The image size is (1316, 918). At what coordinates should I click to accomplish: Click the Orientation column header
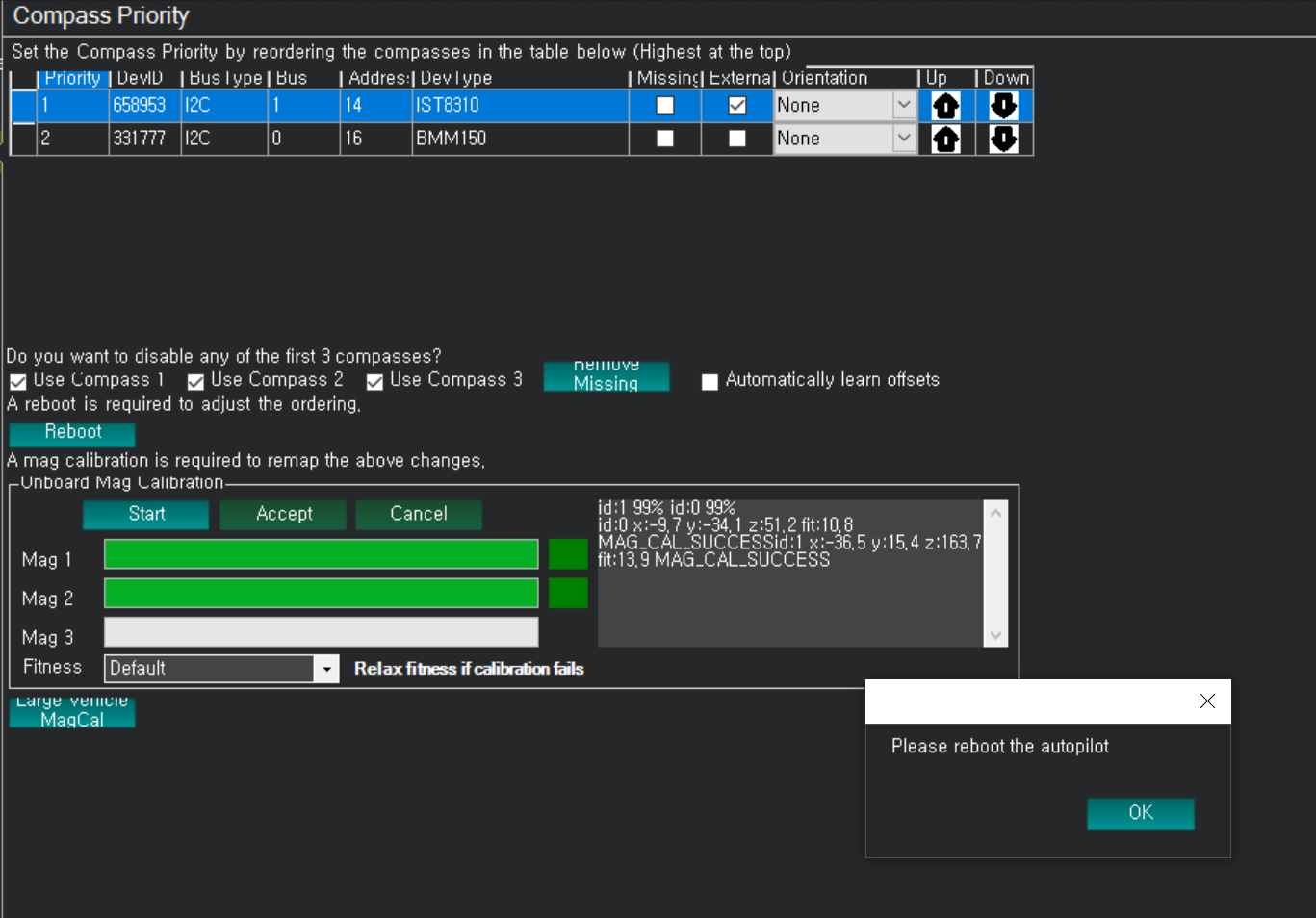pos(845,79)
